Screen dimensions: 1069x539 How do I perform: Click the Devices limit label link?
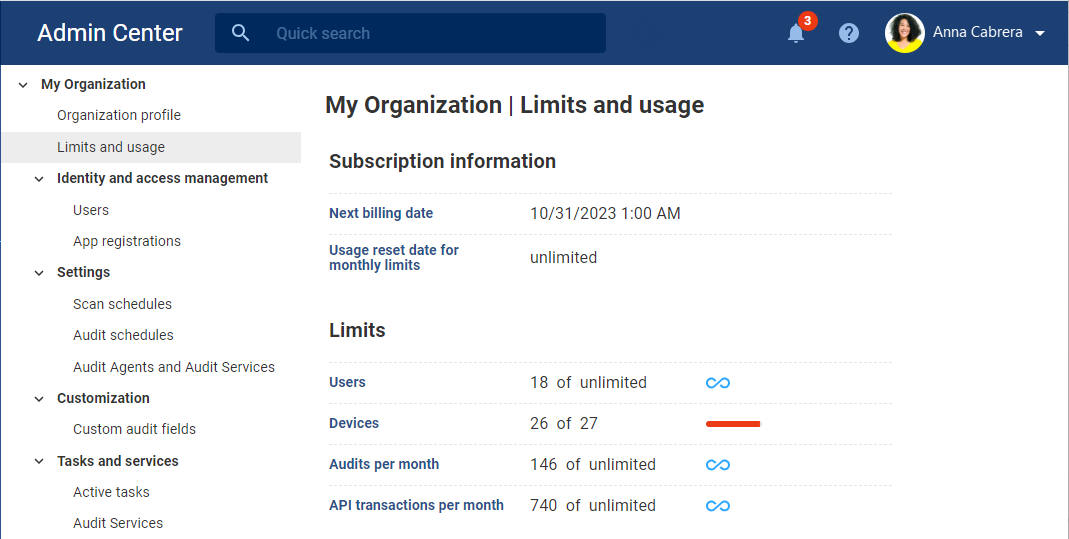tap(354, 423)
